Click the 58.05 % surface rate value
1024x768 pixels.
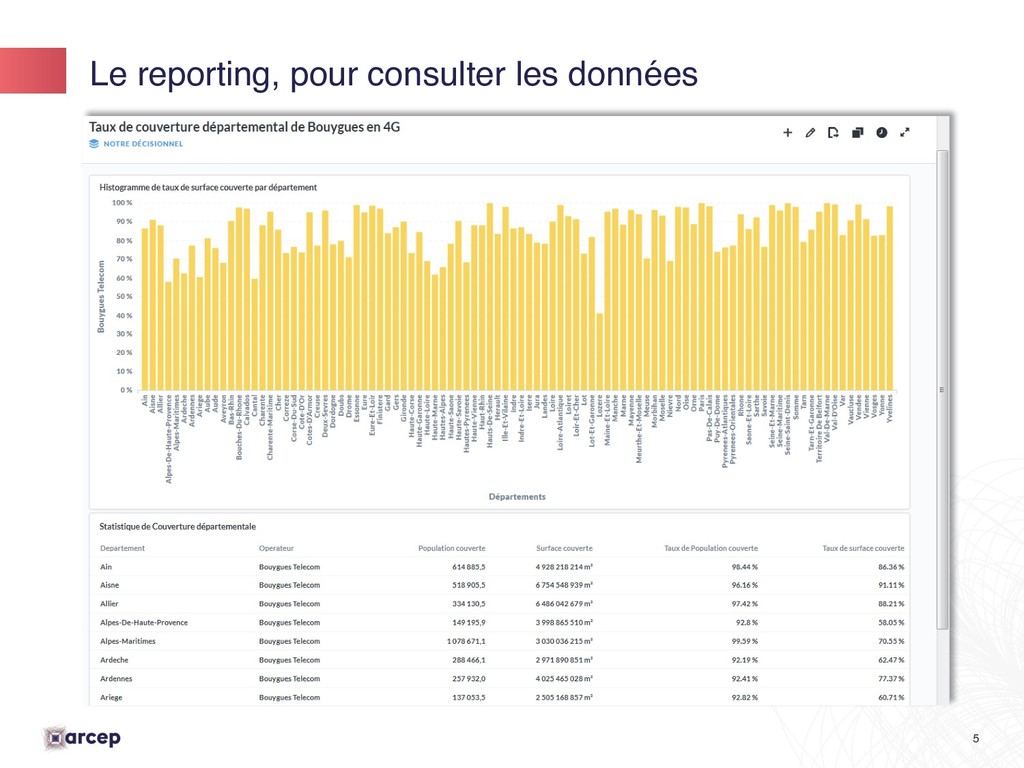[891, 622]
